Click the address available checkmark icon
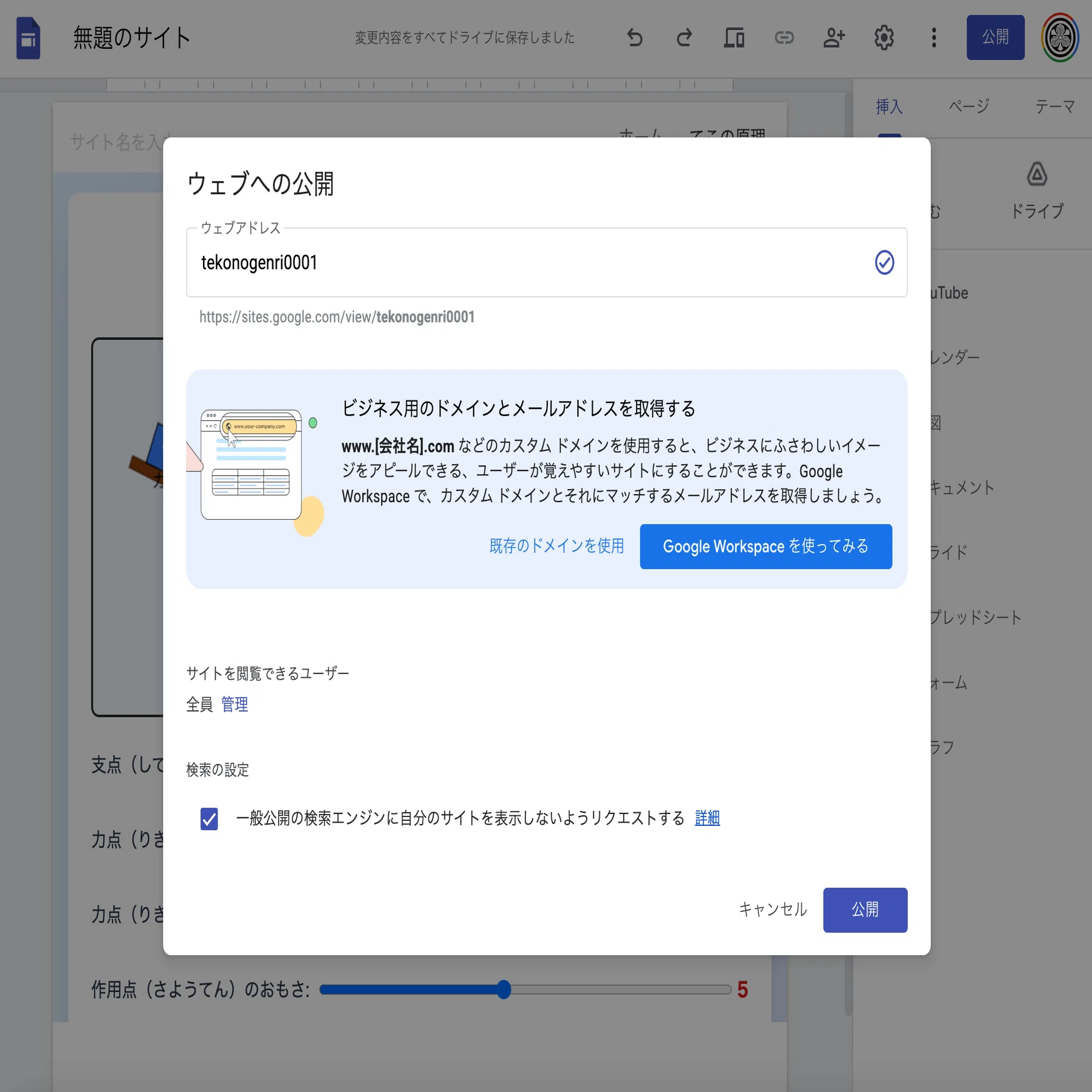The height and width of the screenshot is (1092, 1092). [884, 262]
